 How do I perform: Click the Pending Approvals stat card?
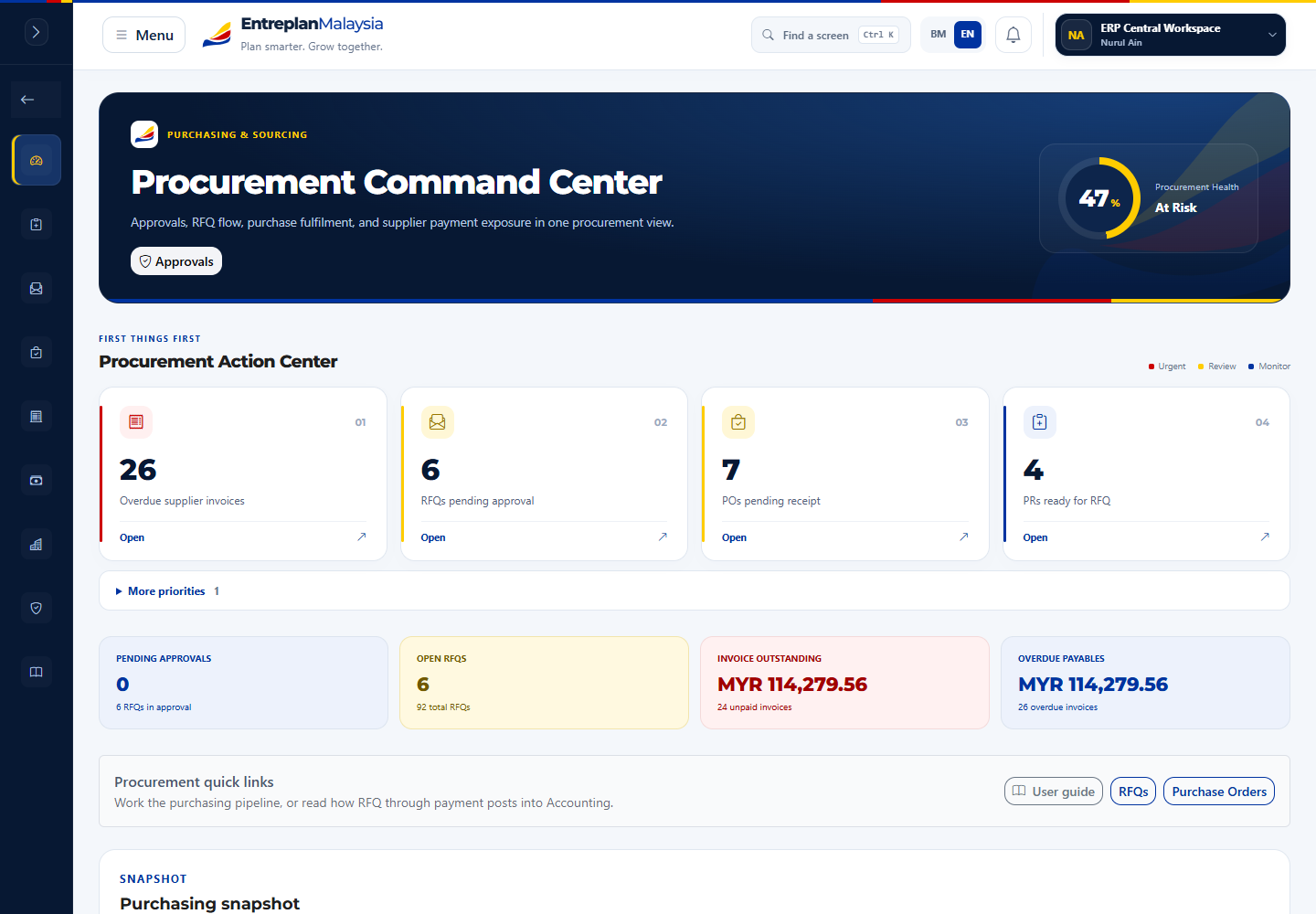243,683
